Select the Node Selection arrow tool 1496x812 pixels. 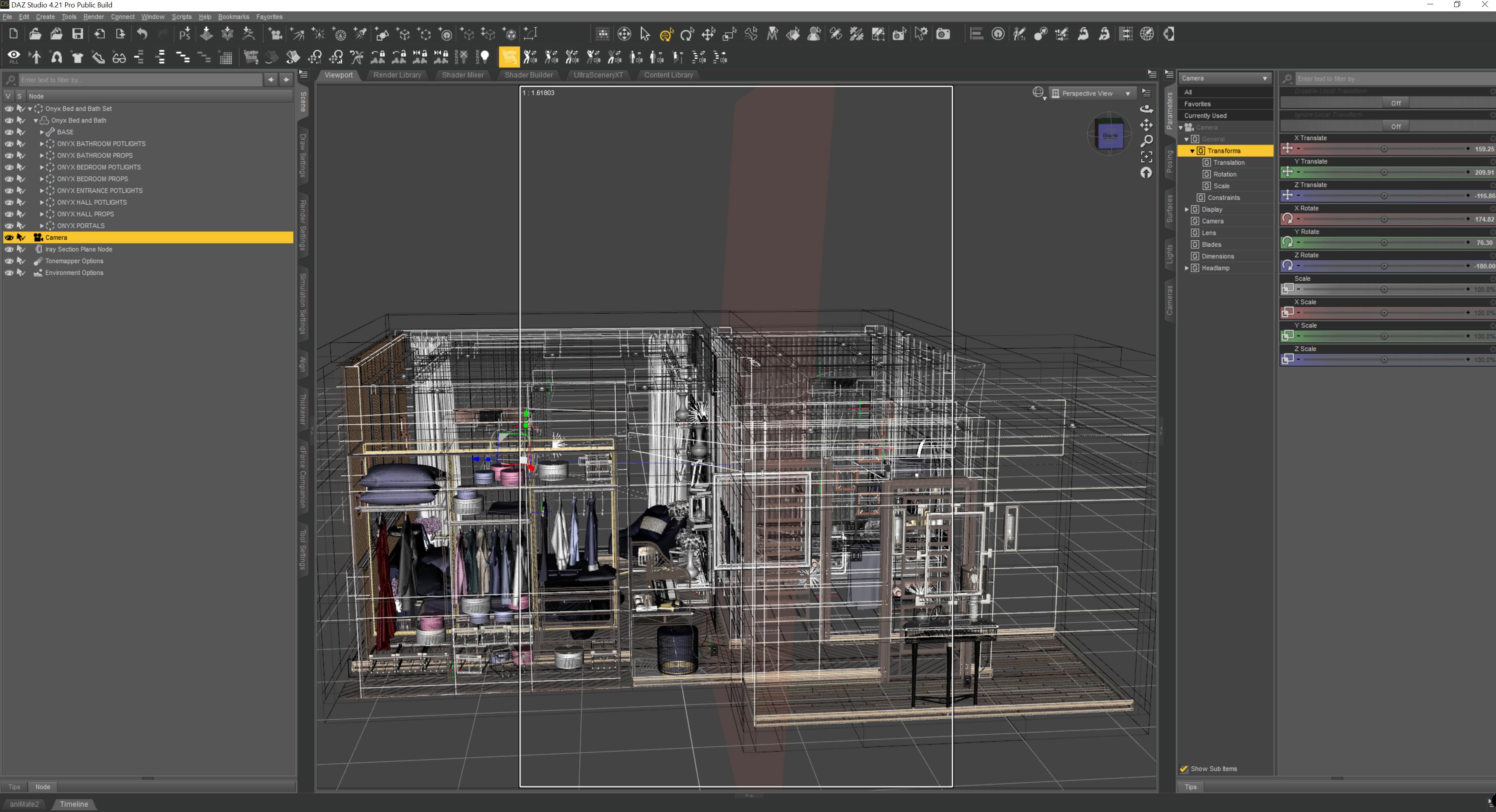[644, 34]
